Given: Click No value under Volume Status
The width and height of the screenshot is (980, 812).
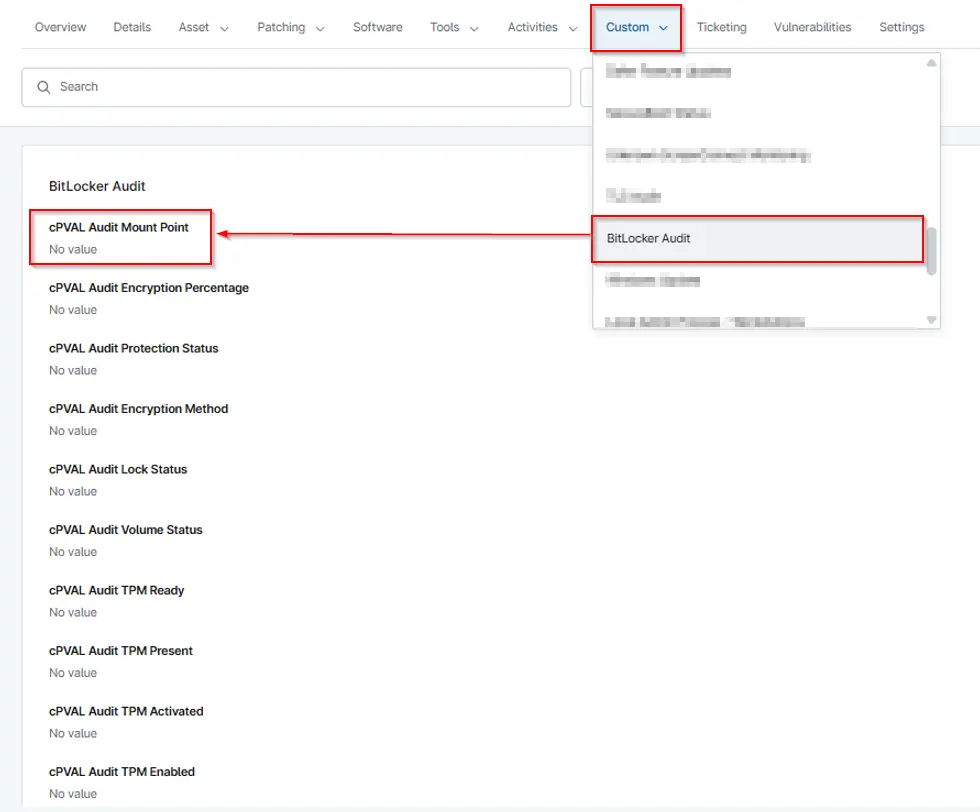Looking at the screenshot, I should (x=73, y=552).
